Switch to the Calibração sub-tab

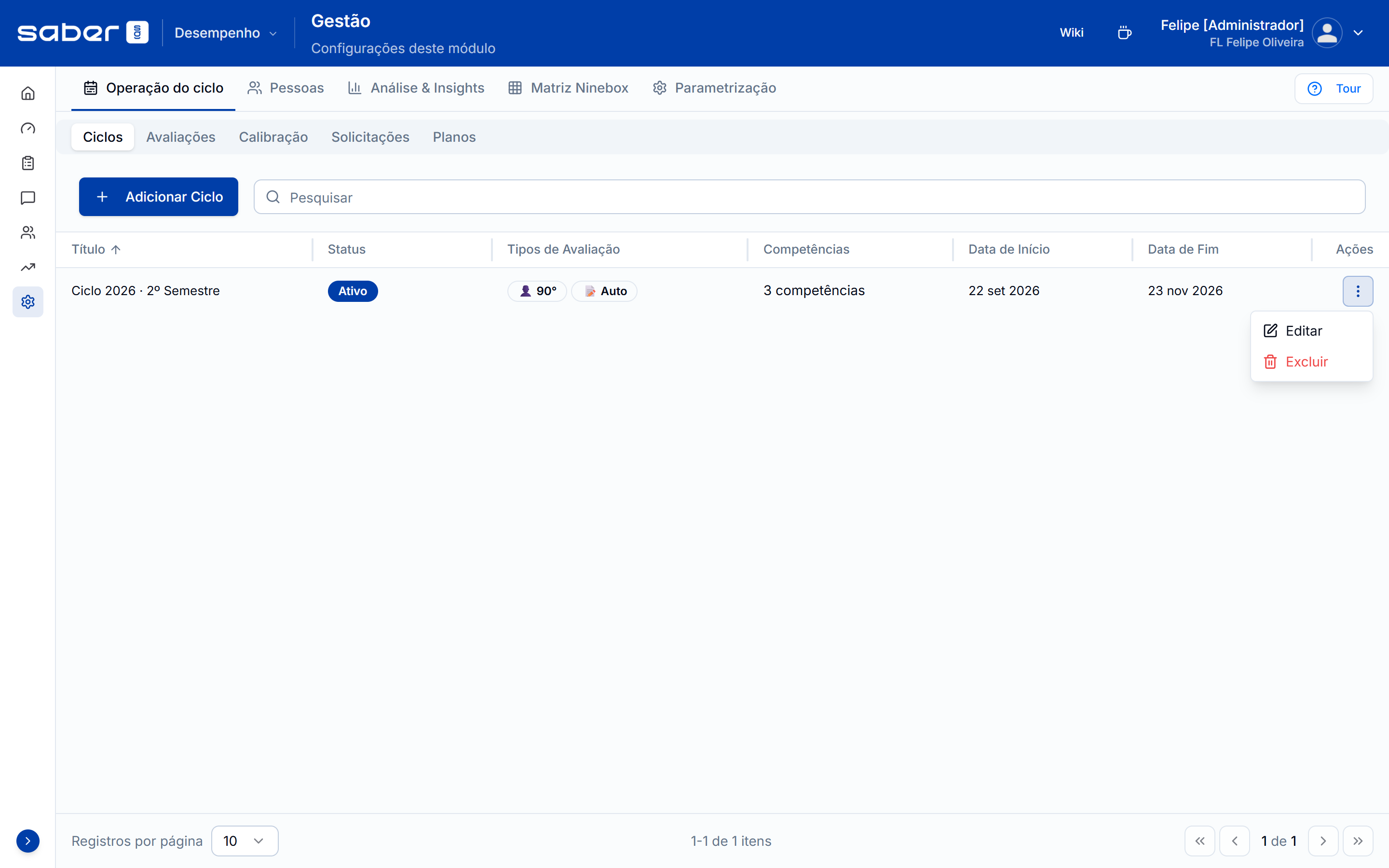[x=273, y=136]
